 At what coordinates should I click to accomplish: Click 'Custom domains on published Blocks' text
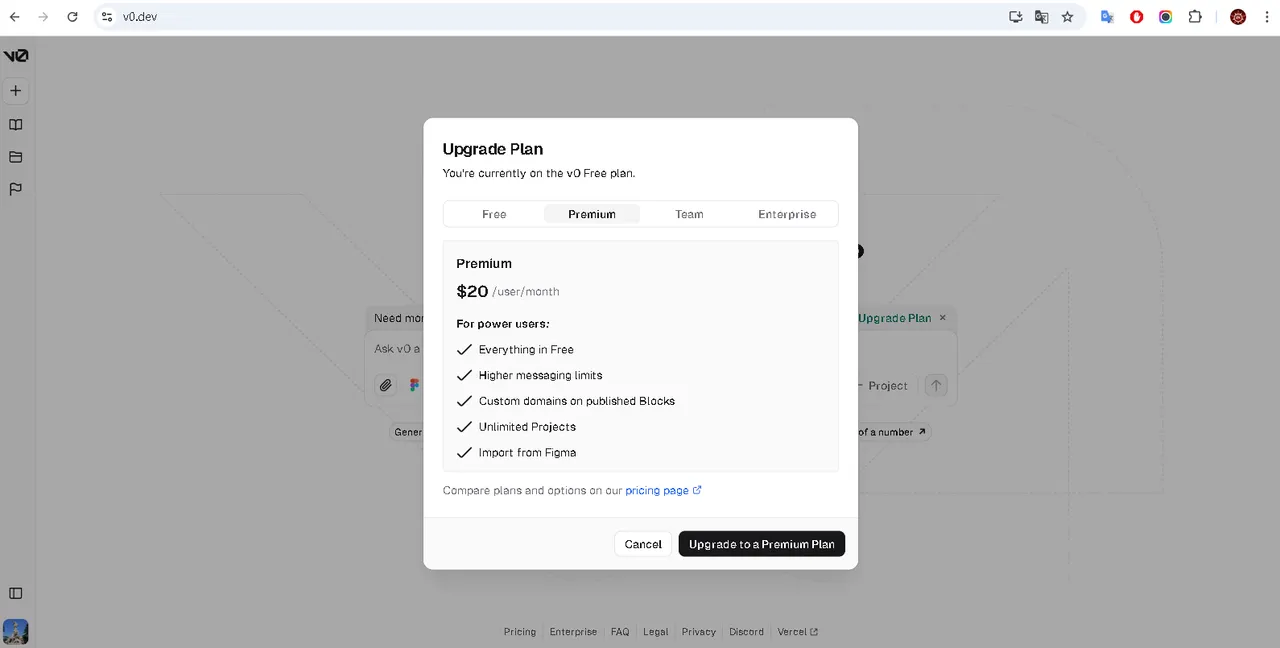point(577,401)
